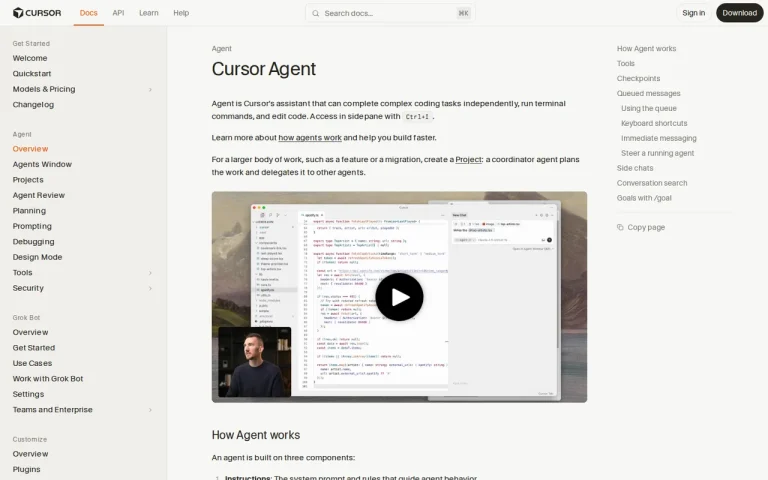The width and height of the screenshot is (768, 480).
Task: Open Agent Review page
Action: tap(39, 195)
